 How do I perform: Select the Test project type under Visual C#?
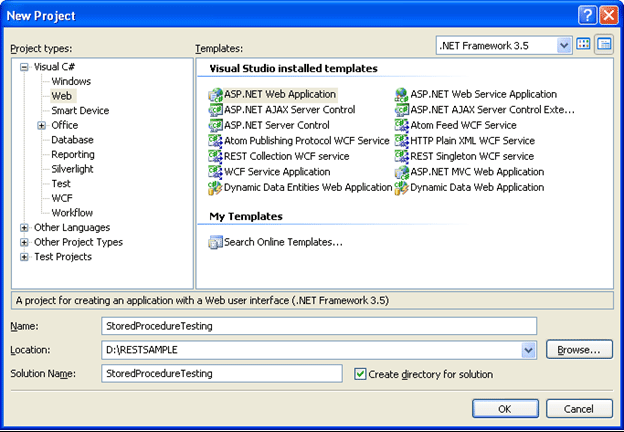pyautogui.click(x=61, y=184)
